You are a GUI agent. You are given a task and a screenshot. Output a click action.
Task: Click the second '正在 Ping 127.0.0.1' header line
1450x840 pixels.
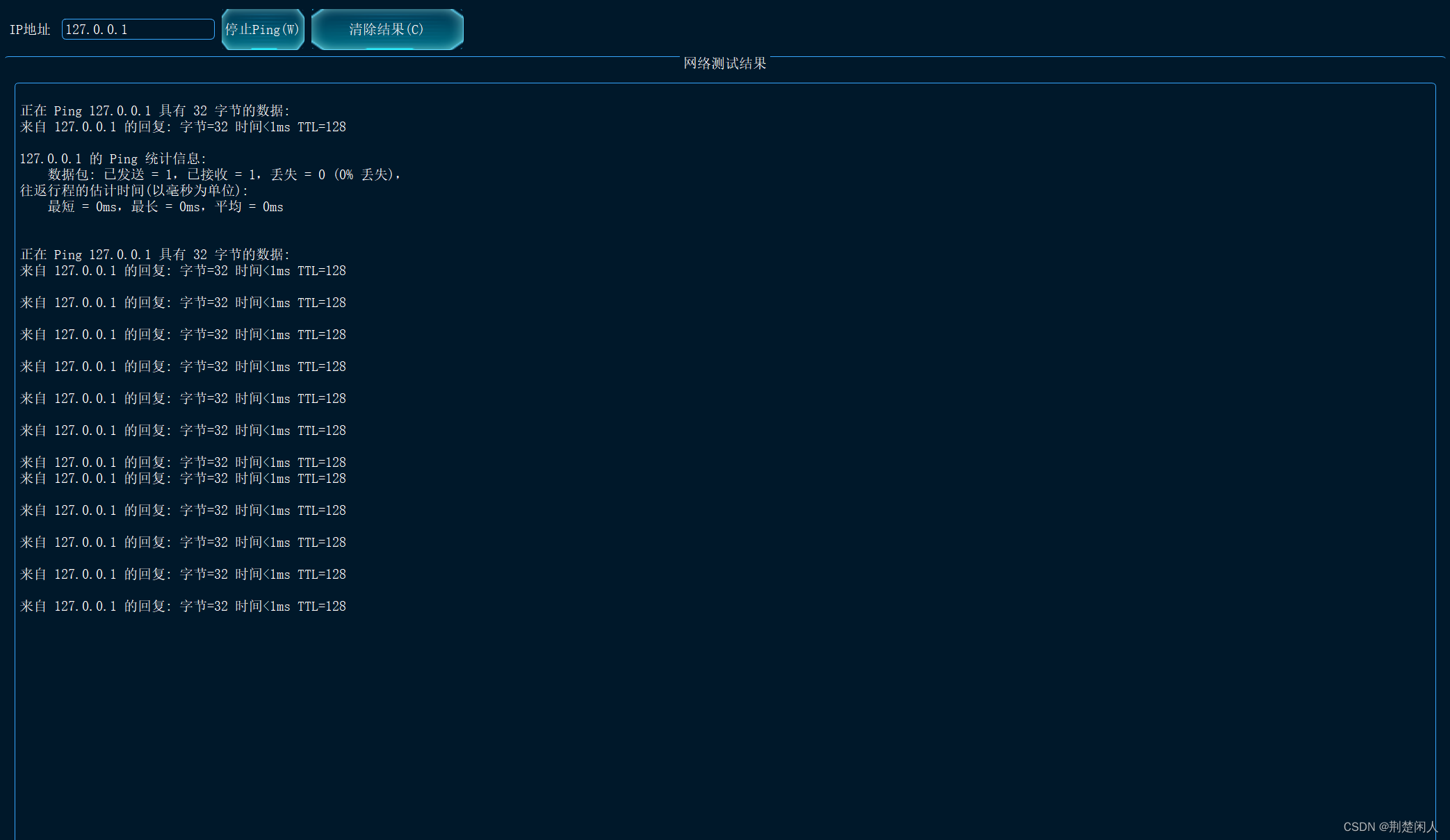[155, 254]
